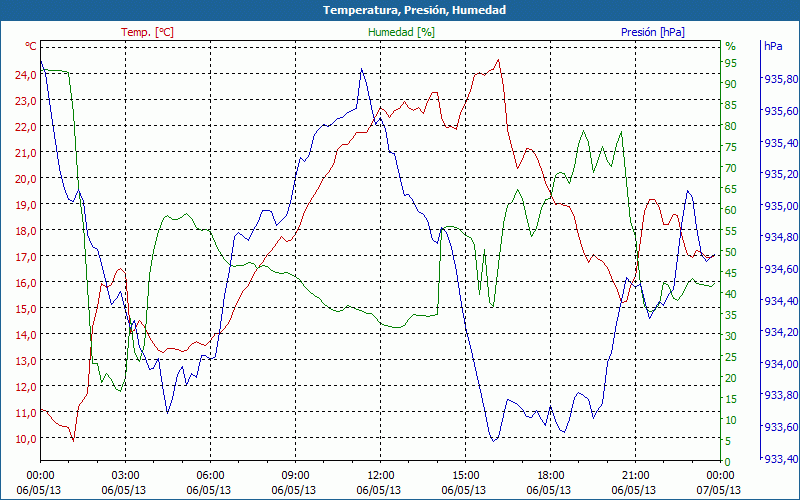800x500 pixels.
Task: Click the '933,60' pressure axis value
Action: (x=781, y=427)
